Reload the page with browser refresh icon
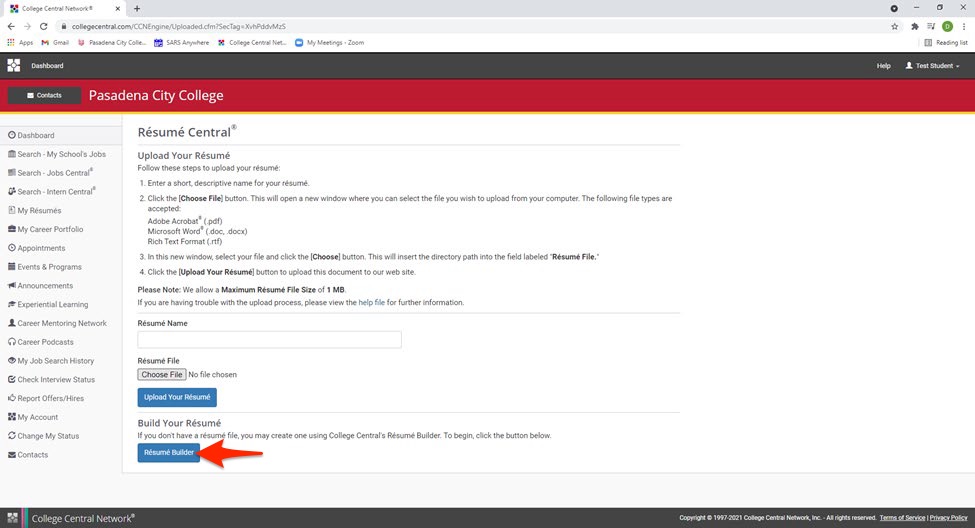 coord(44,26)
